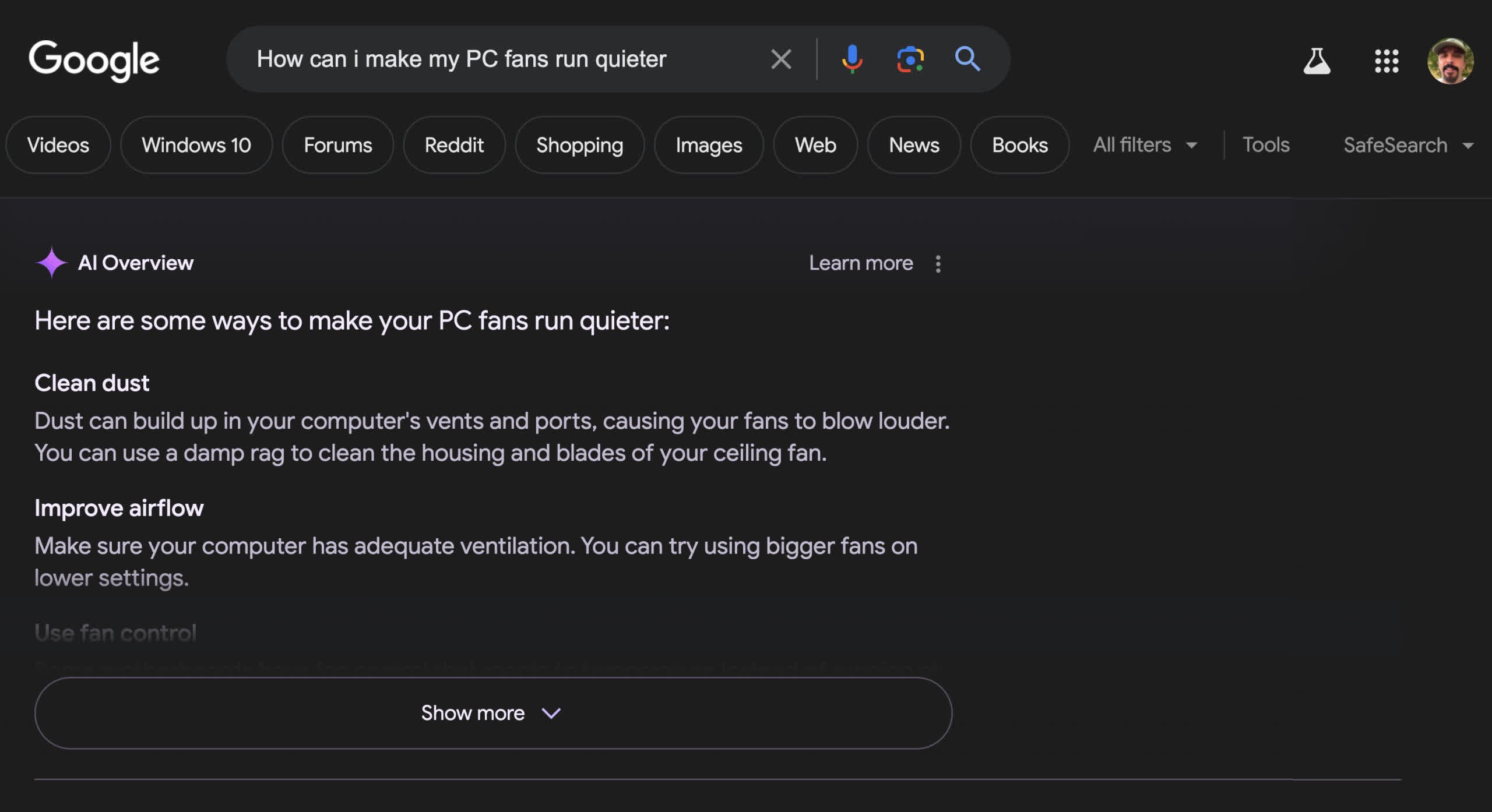Switch to the Images tab
This screenshot has width=1492, height=812.
(709, 144)
